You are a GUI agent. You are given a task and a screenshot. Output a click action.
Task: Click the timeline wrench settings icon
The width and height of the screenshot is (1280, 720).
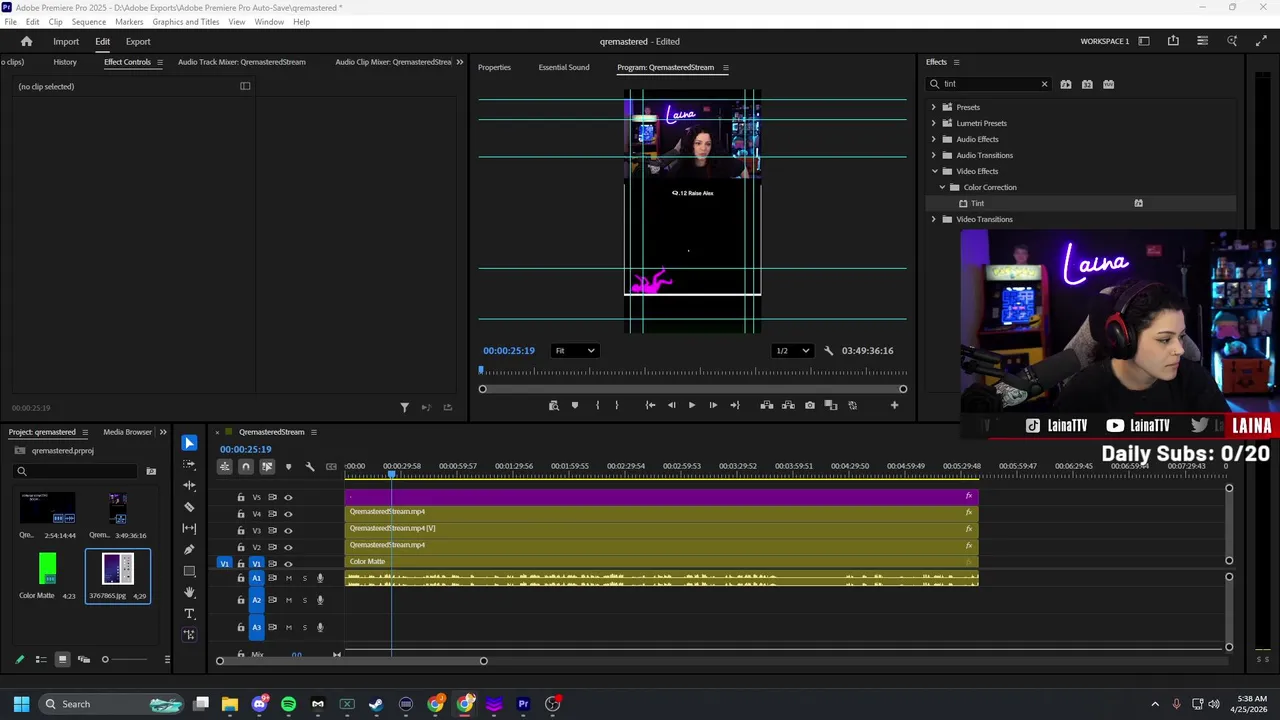click(x=309, y=466)
